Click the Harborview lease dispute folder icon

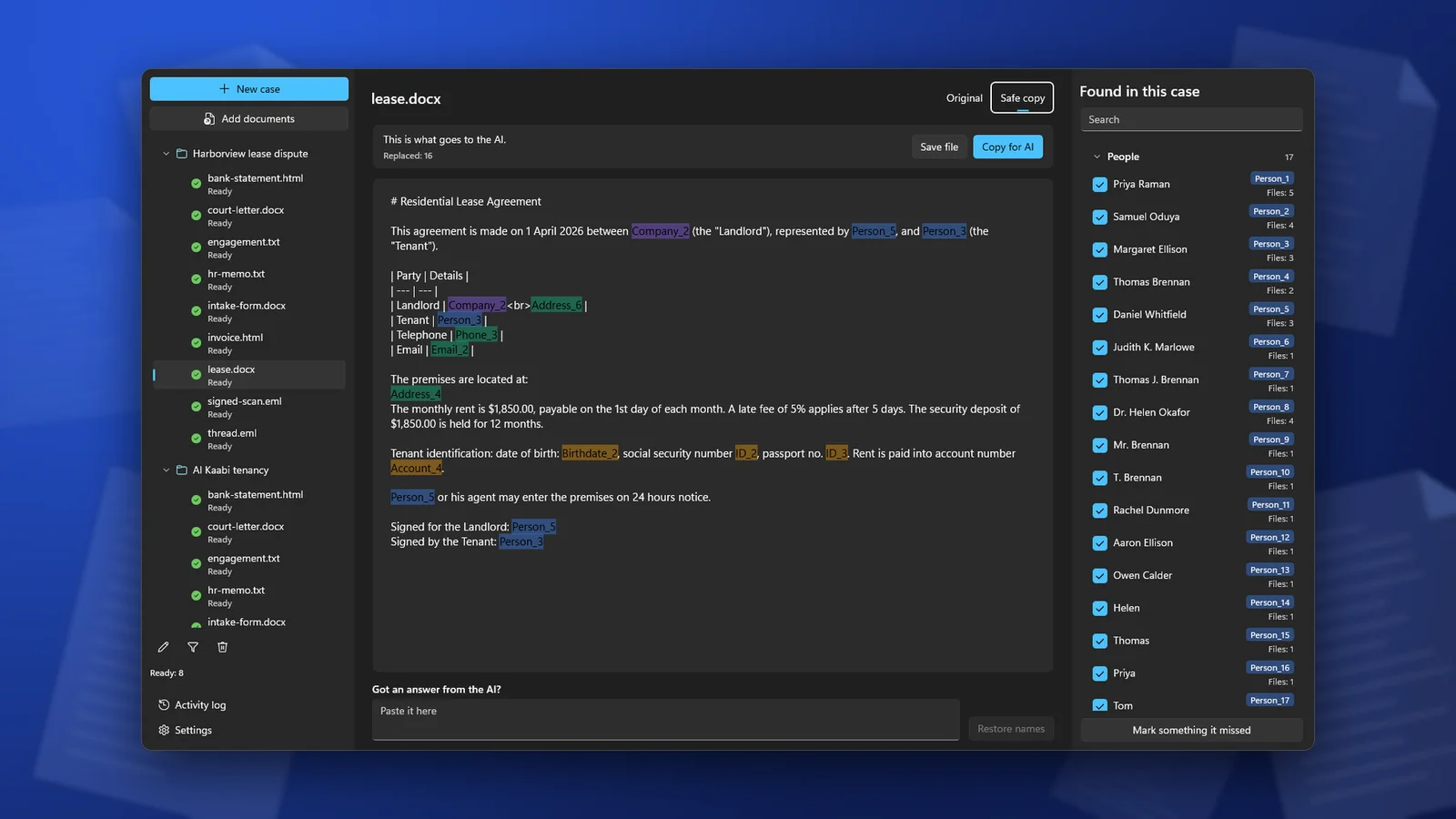point(181,154)
